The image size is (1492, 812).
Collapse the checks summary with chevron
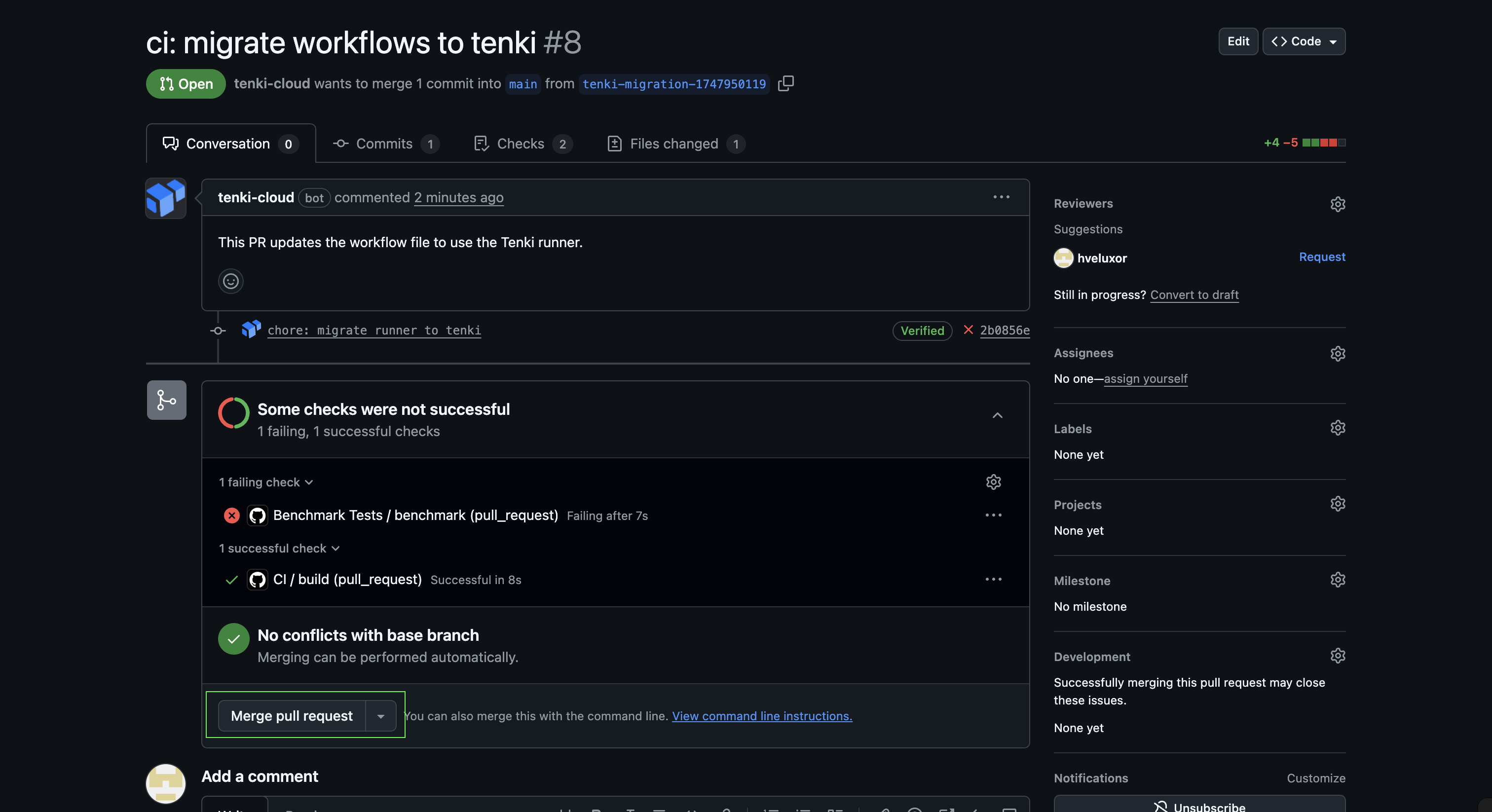pos(997,415)
